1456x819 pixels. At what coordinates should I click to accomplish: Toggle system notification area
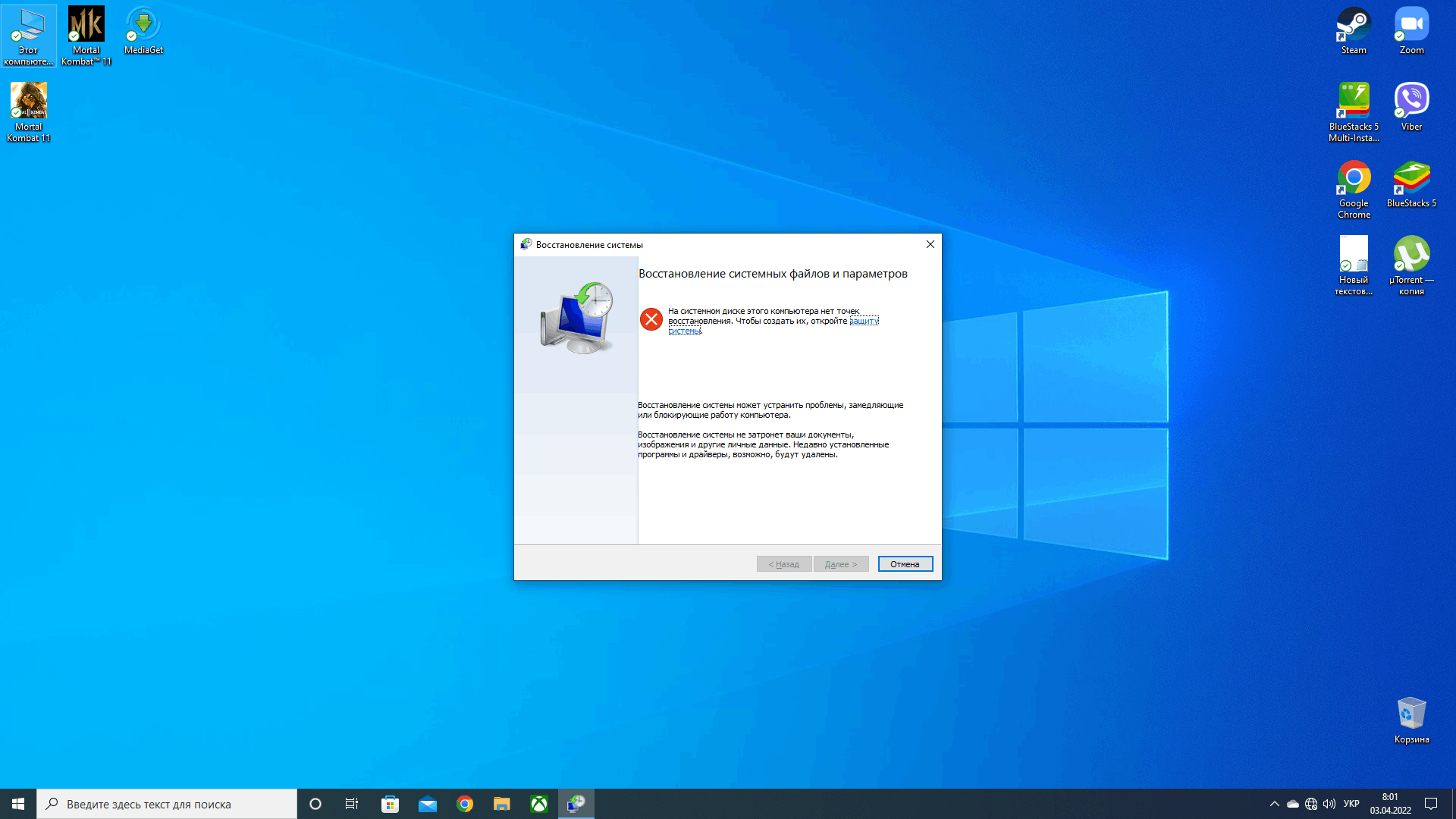tap(1274, 803)
